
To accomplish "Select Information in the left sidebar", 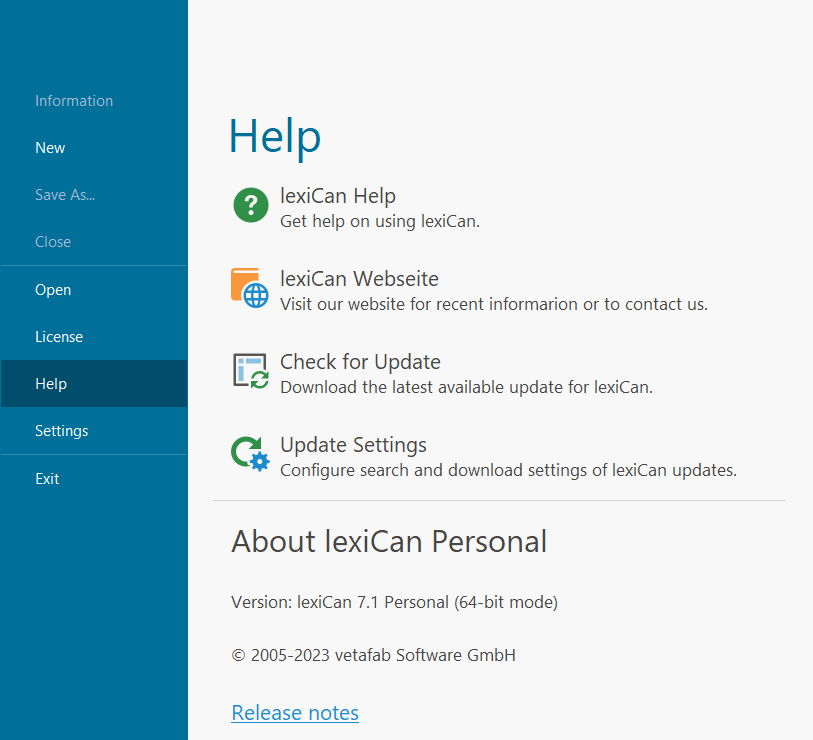I will 74,101.
